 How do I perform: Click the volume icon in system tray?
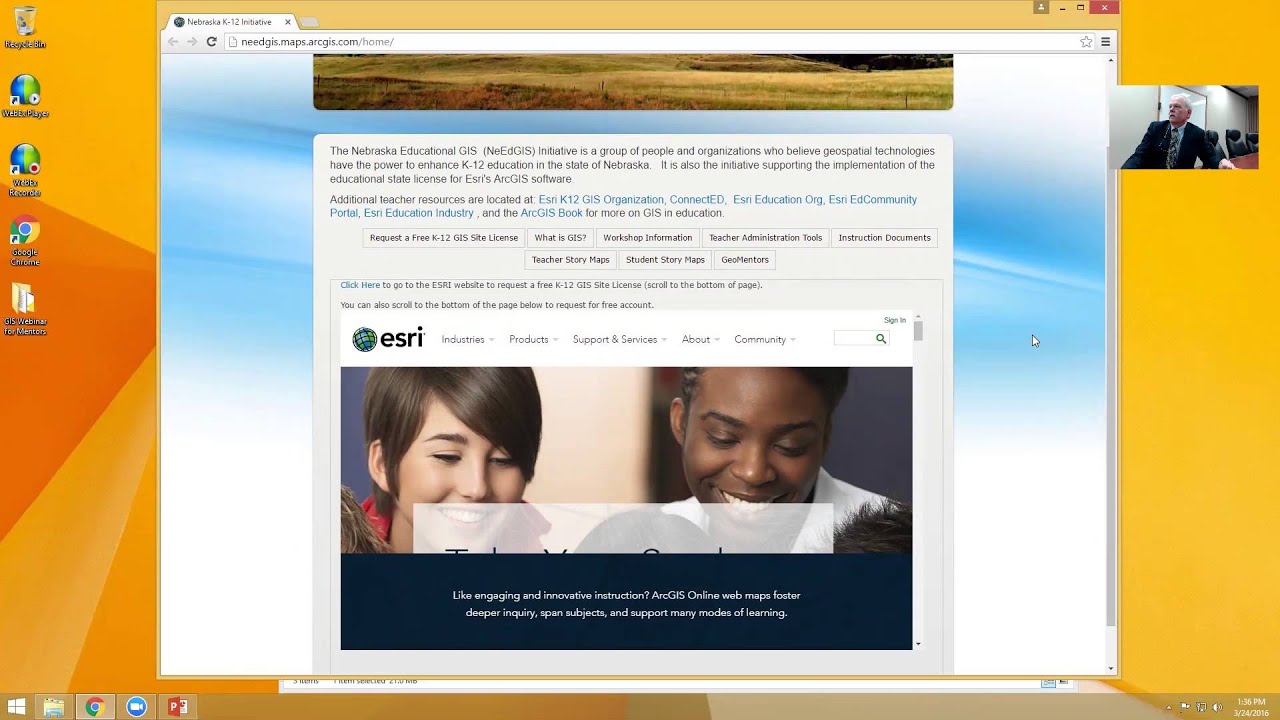click(1218, 707)
